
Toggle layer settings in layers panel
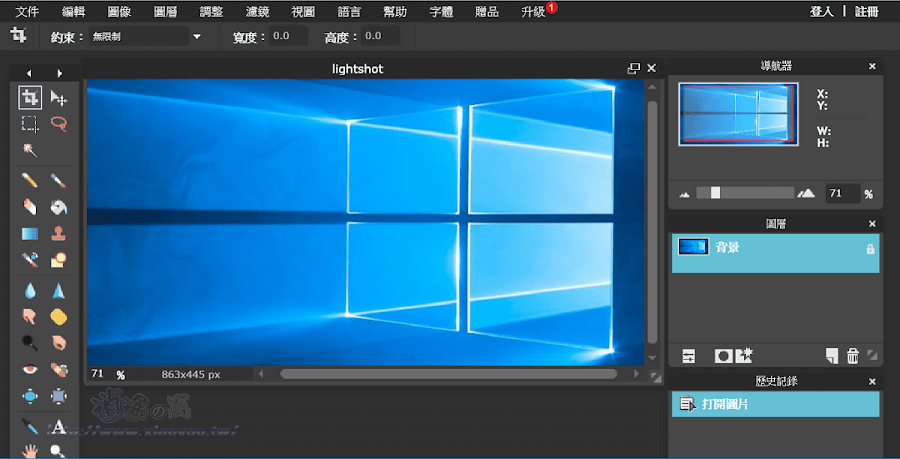pos(689,356)
